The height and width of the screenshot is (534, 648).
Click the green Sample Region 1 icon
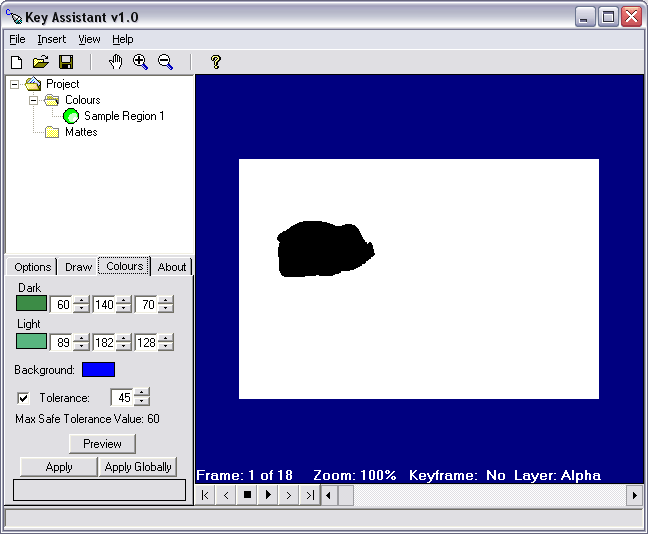(71, 116)
